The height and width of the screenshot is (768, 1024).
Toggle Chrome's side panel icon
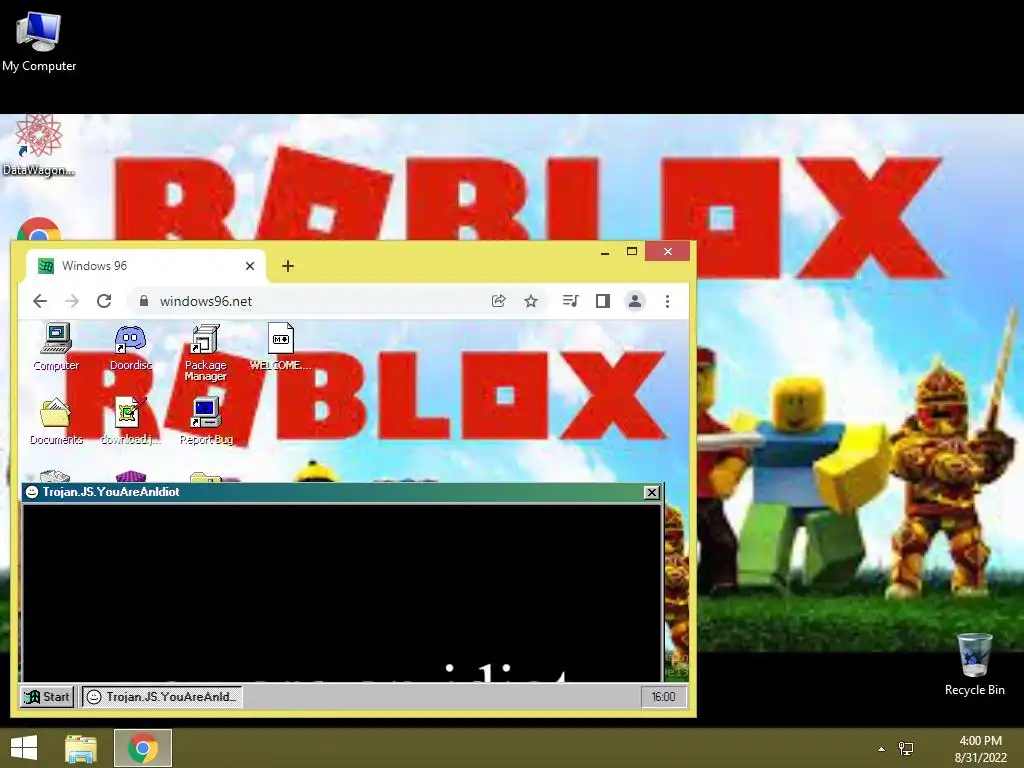603,301
